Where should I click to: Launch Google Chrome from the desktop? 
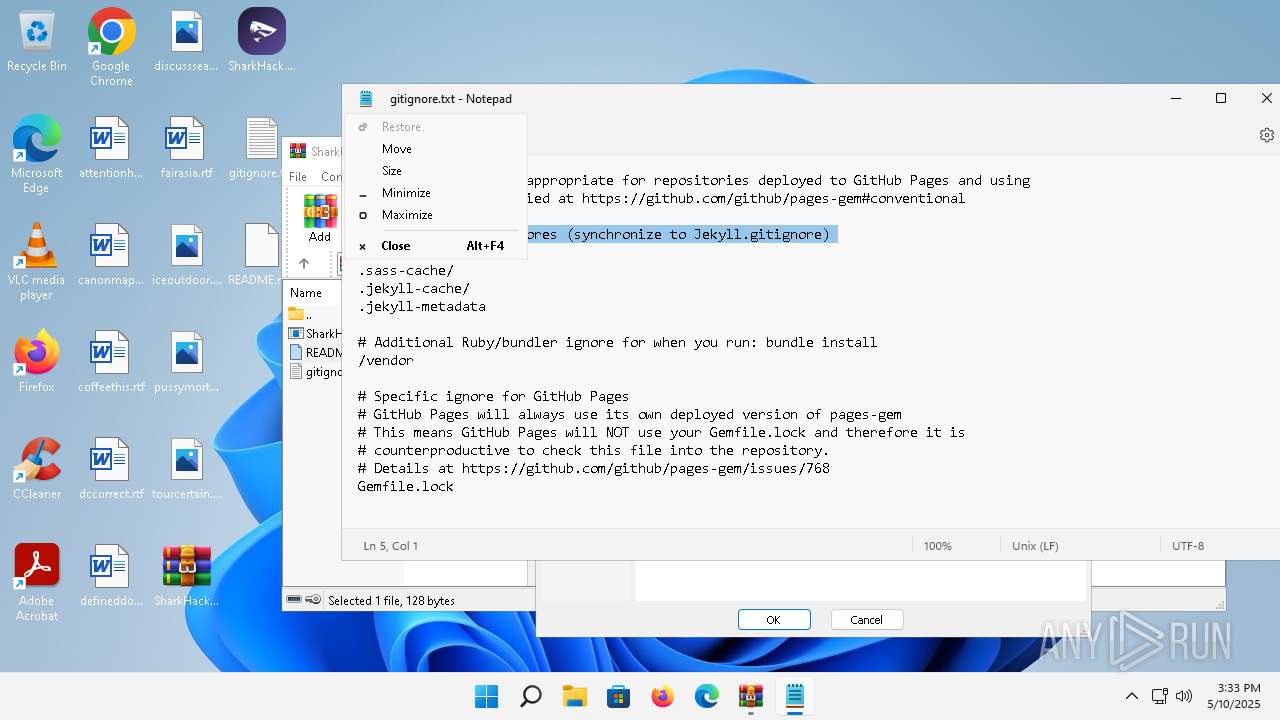111,47
